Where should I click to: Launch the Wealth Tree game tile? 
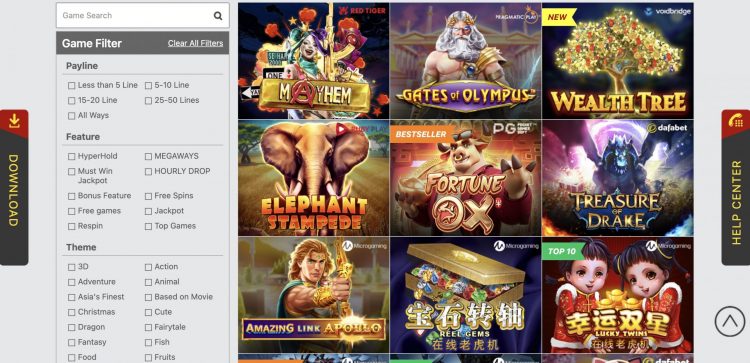[618, 61]
